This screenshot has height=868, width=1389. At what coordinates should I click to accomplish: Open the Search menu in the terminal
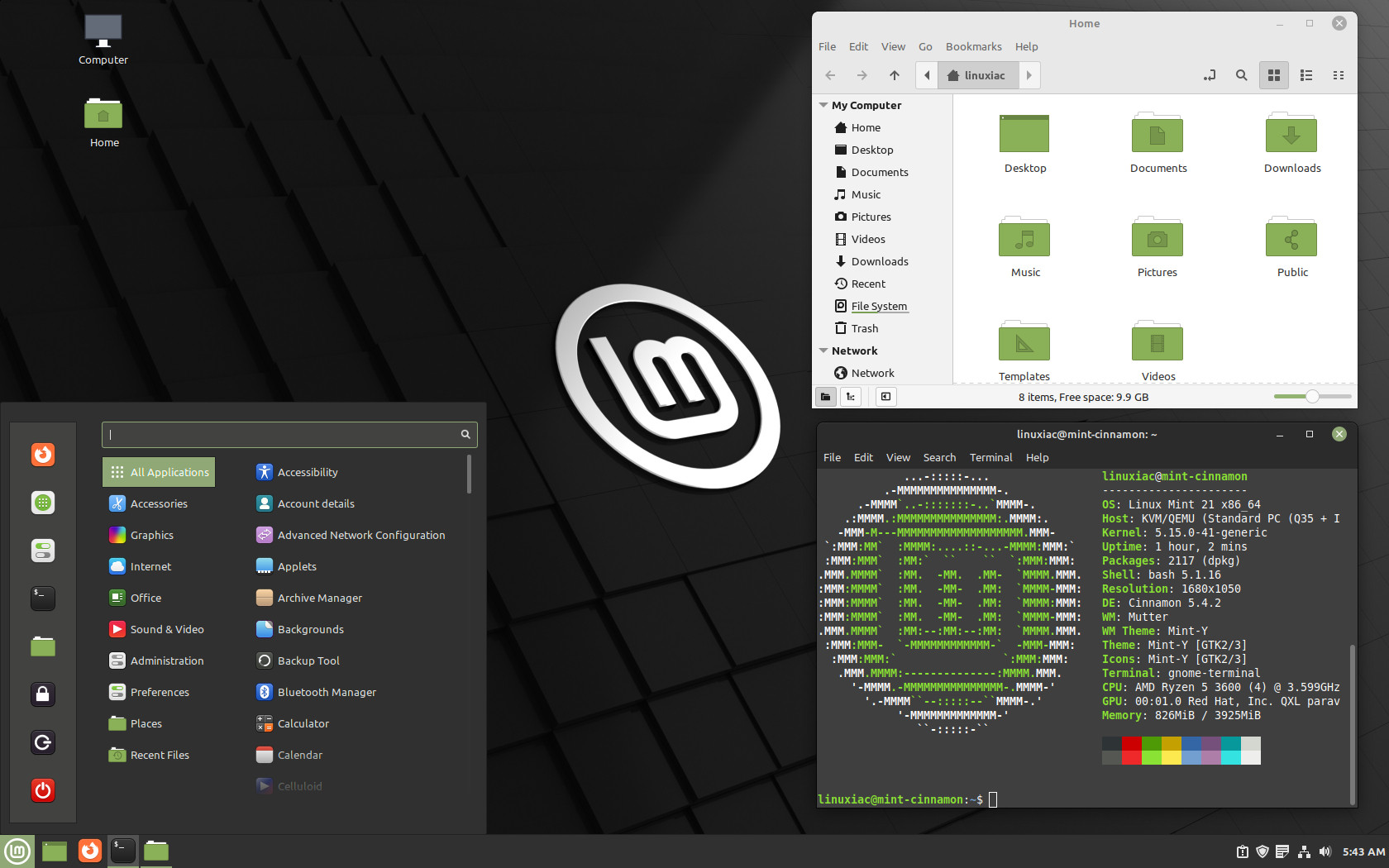pos(939,457)
